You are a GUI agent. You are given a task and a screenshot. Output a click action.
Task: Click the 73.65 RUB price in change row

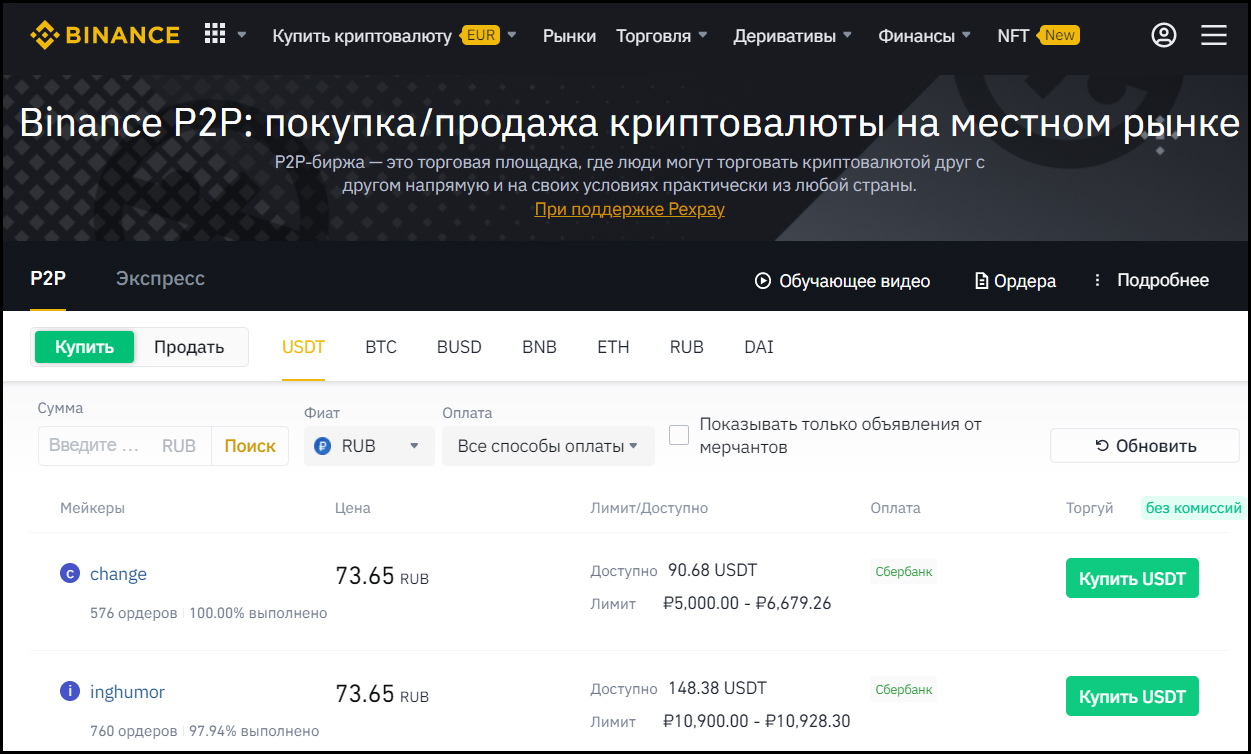pos(382,576)
